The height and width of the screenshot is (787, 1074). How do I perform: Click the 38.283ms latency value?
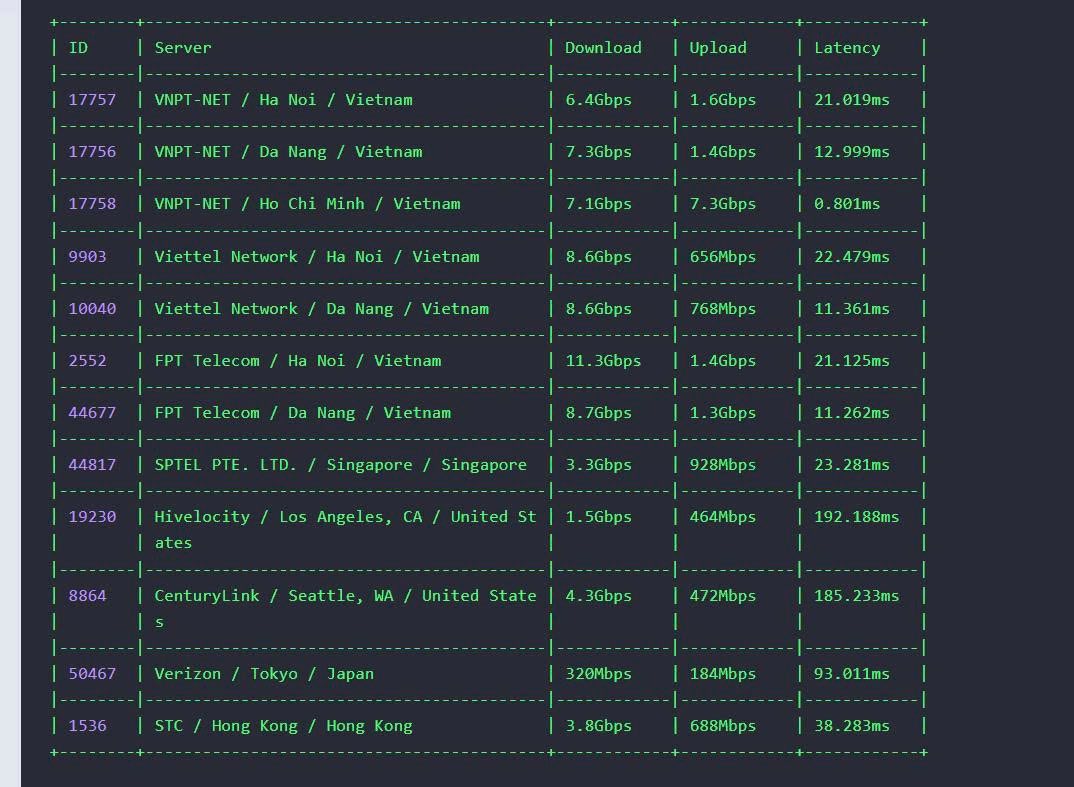(851, 726)
